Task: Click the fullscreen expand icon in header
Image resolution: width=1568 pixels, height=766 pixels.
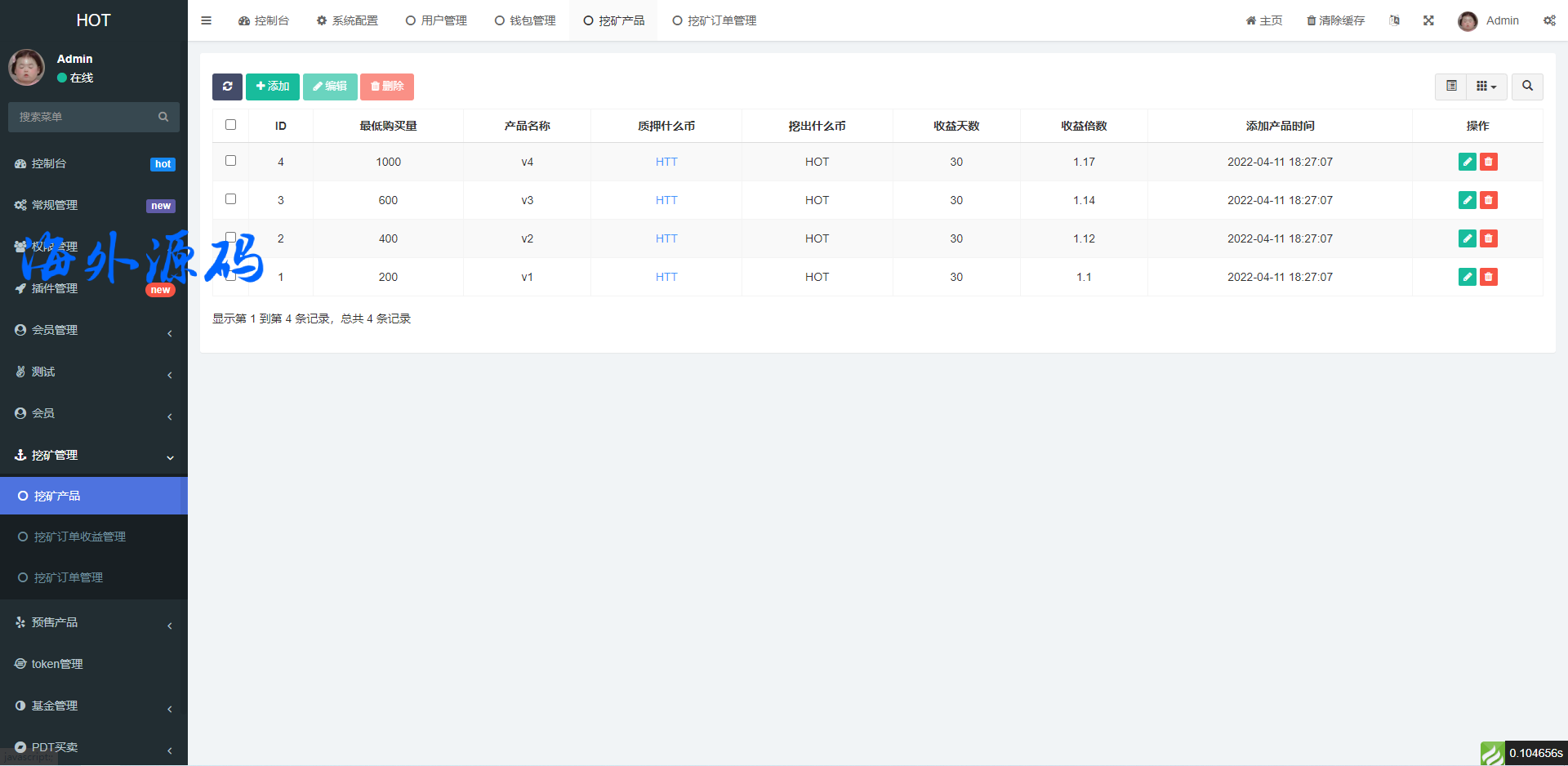Action: click(x=1428, y=20)
